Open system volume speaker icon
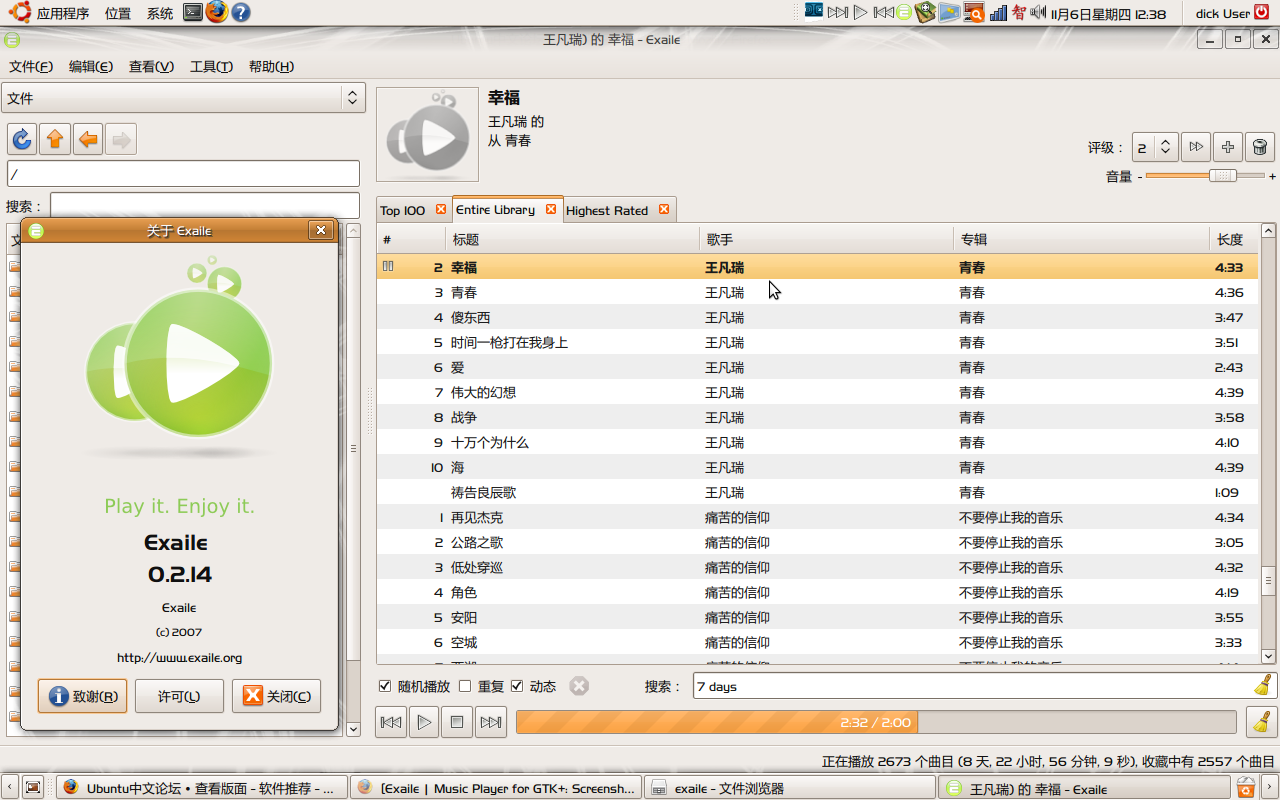 tap(1038, 12)
